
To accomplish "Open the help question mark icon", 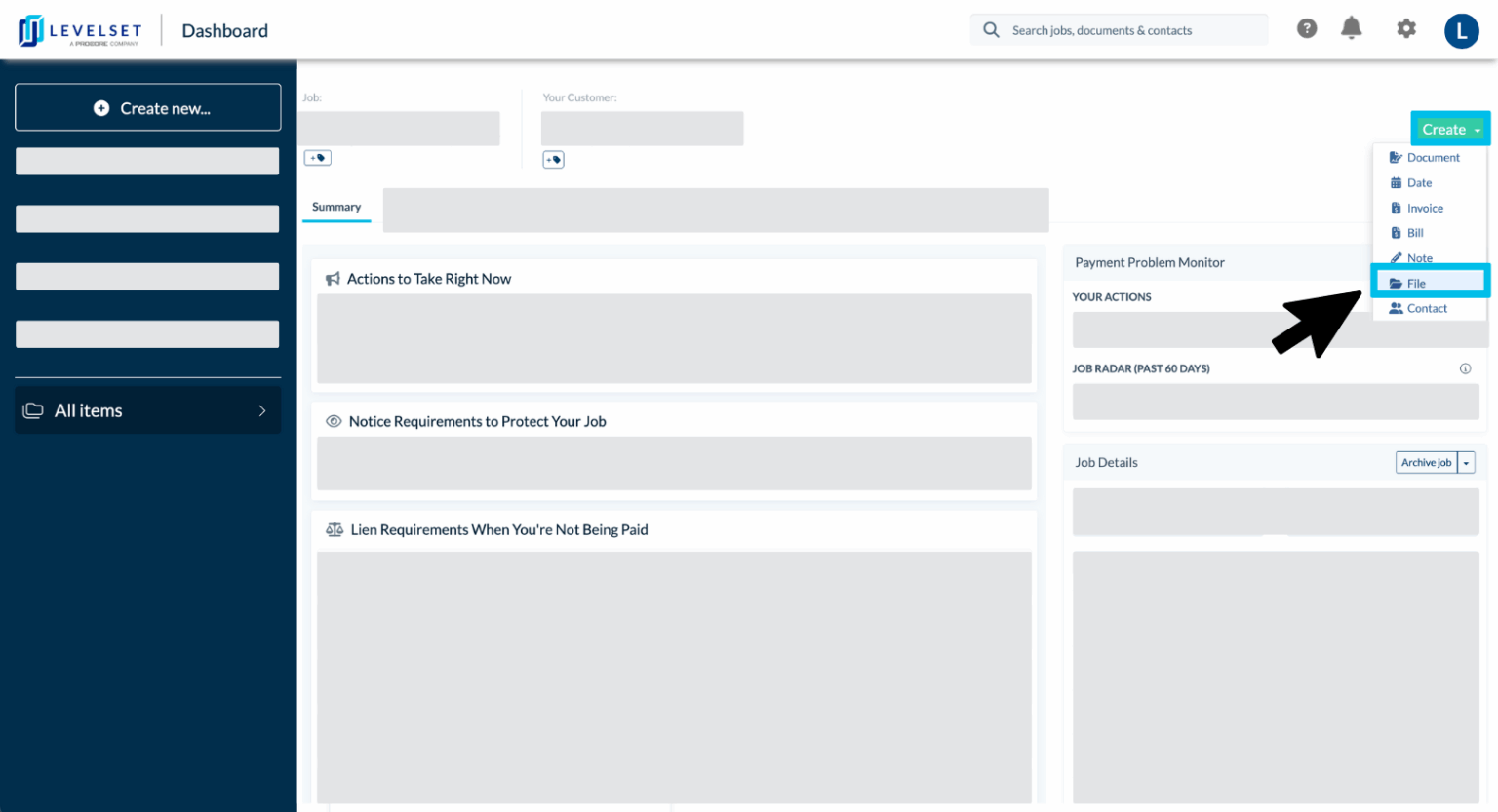I will 1307,29.
